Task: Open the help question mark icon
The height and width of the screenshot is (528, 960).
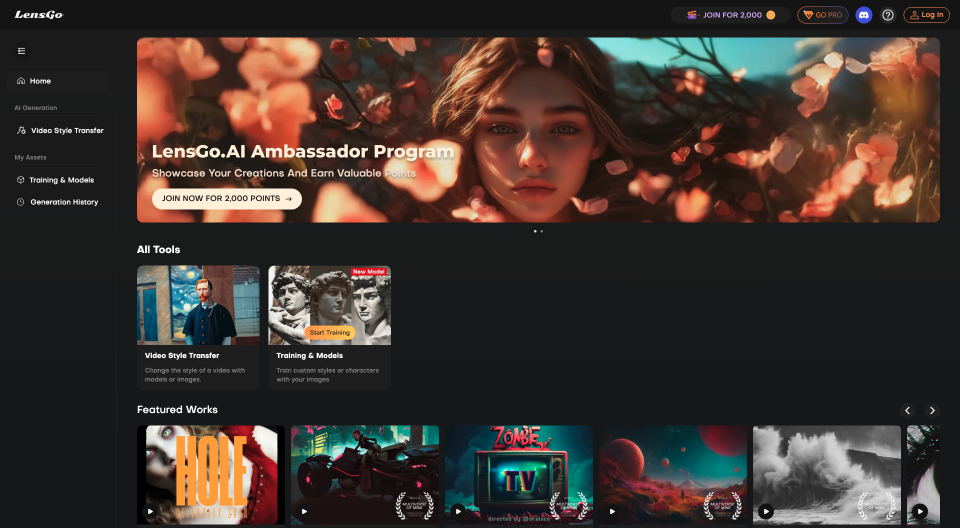Action: pyautogui.click(x=888, y=15)
